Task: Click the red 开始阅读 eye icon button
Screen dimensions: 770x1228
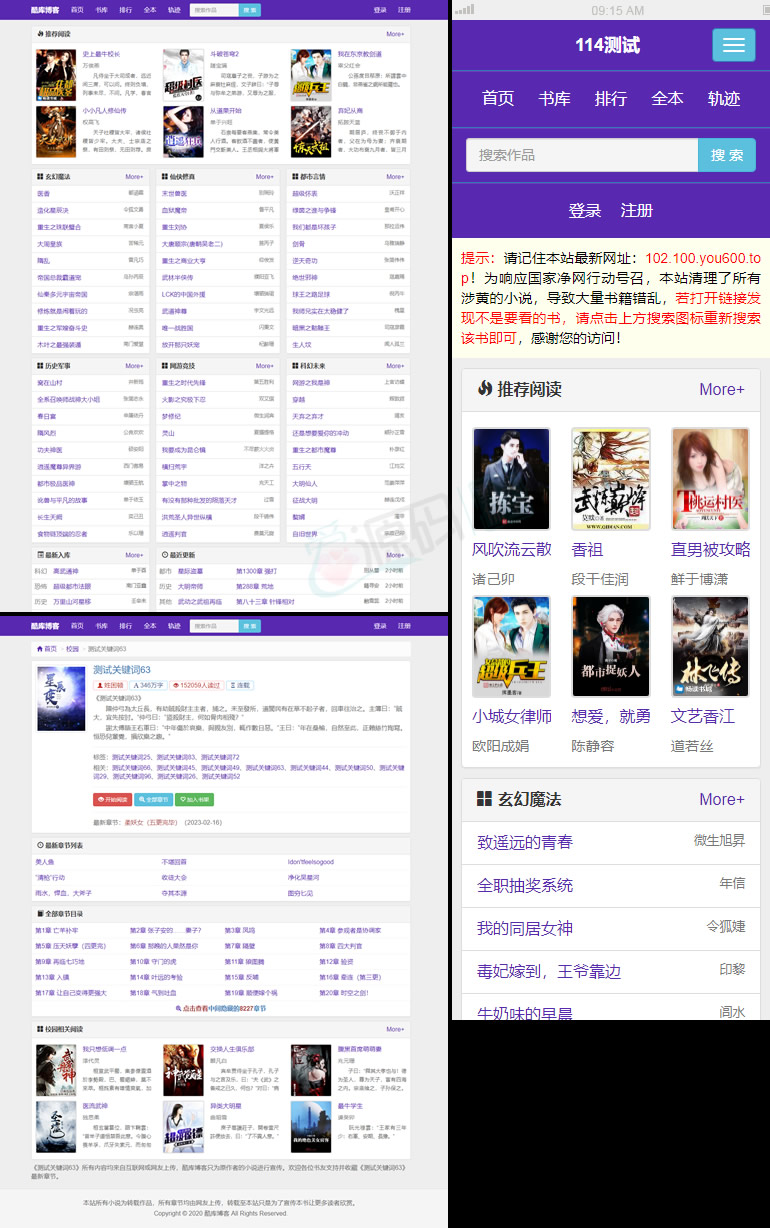Action: (112, 800)
